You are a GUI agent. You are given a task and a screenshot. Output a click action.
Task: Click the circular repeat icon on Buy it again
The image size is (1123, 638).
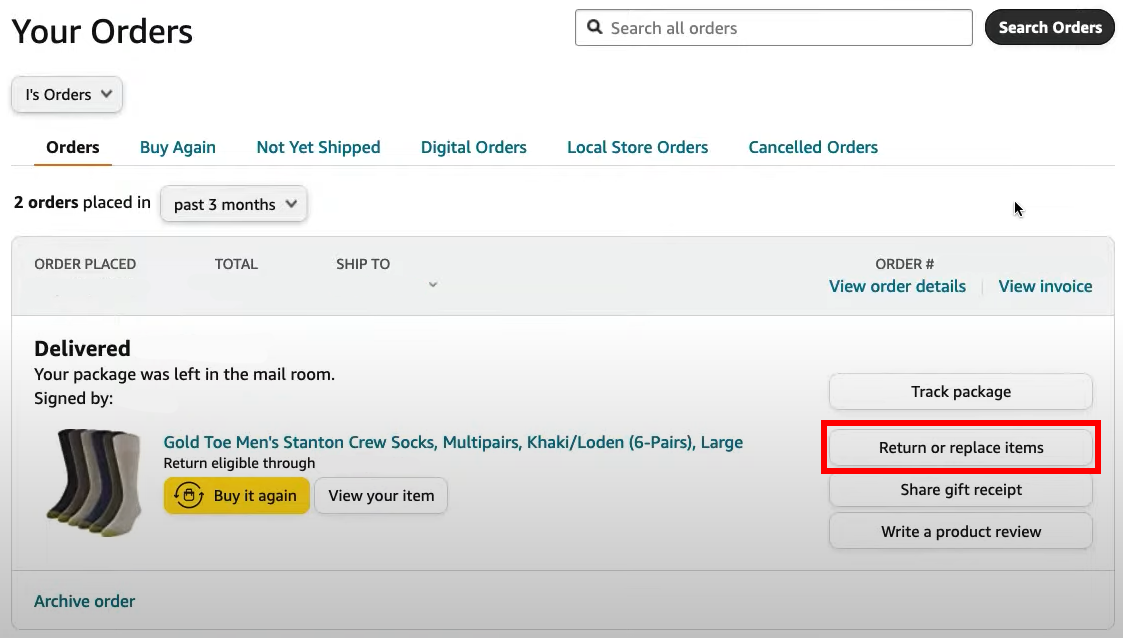tap(189, 495)
